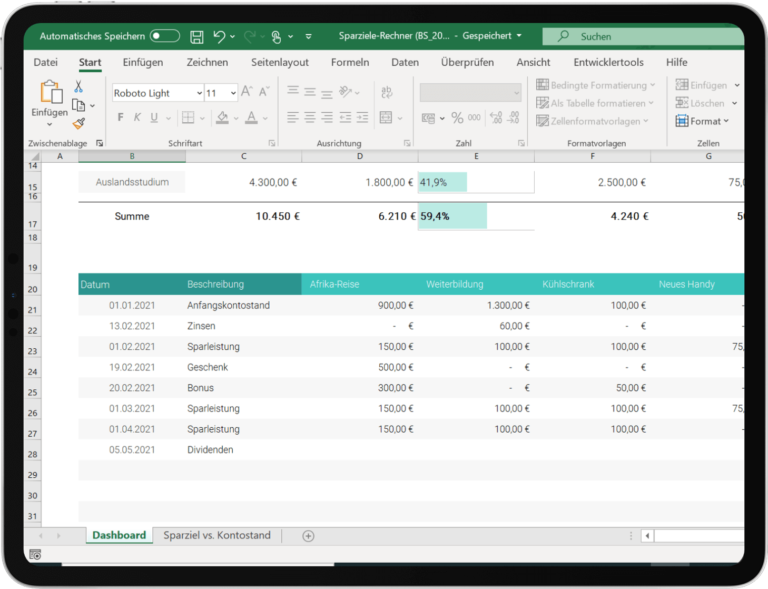768x589 pixels.
Task: Click the thousands separator 000 icon
Action: click(474, 118)
